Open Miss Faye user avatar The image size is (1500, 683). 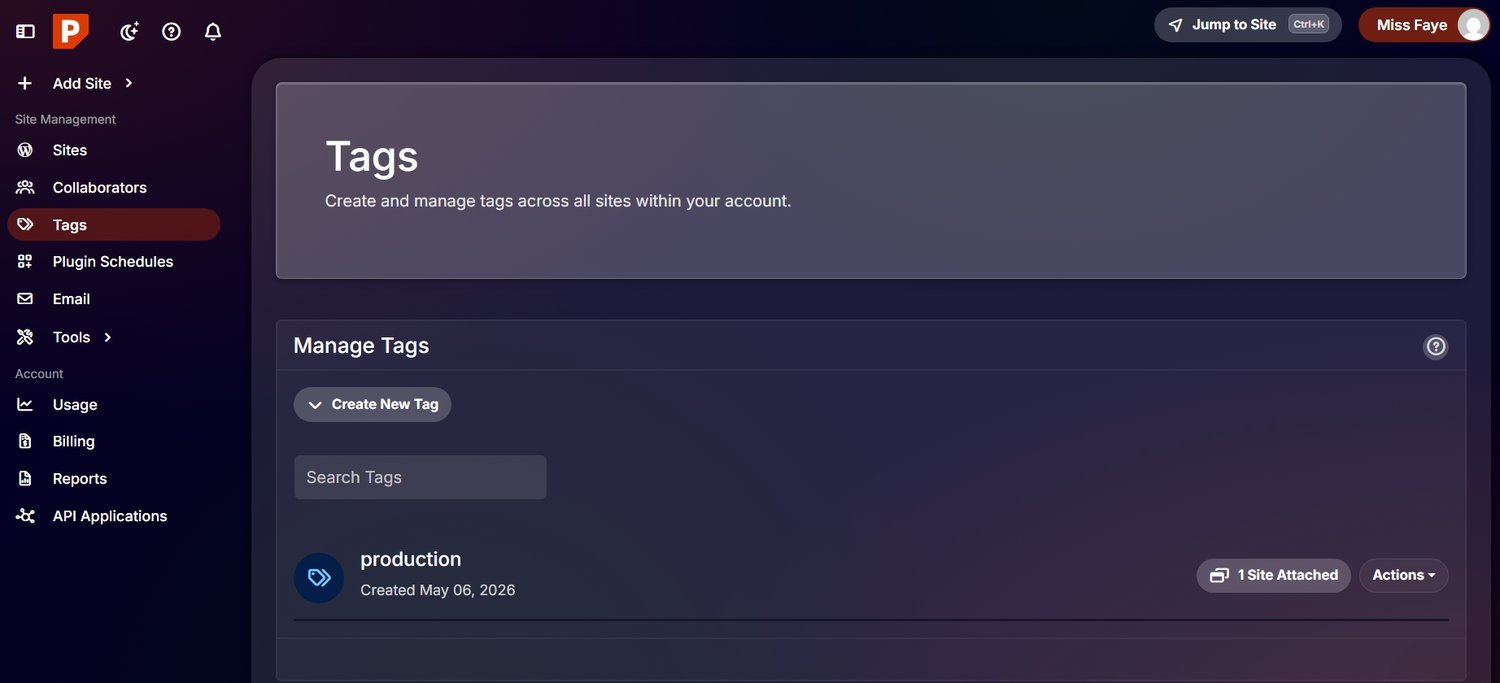[1472, 25]
